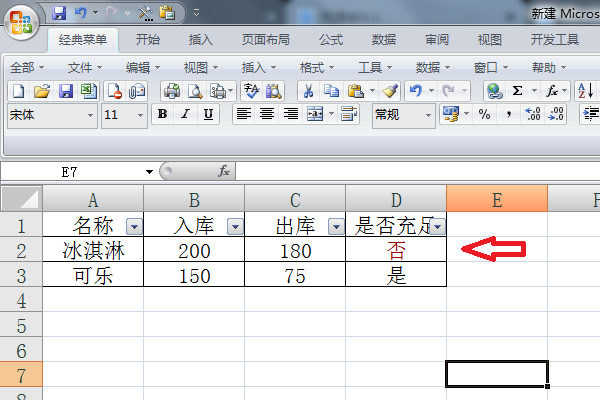Click the Paste clipboard icon
600x400 pixels.
coord(356,91)
